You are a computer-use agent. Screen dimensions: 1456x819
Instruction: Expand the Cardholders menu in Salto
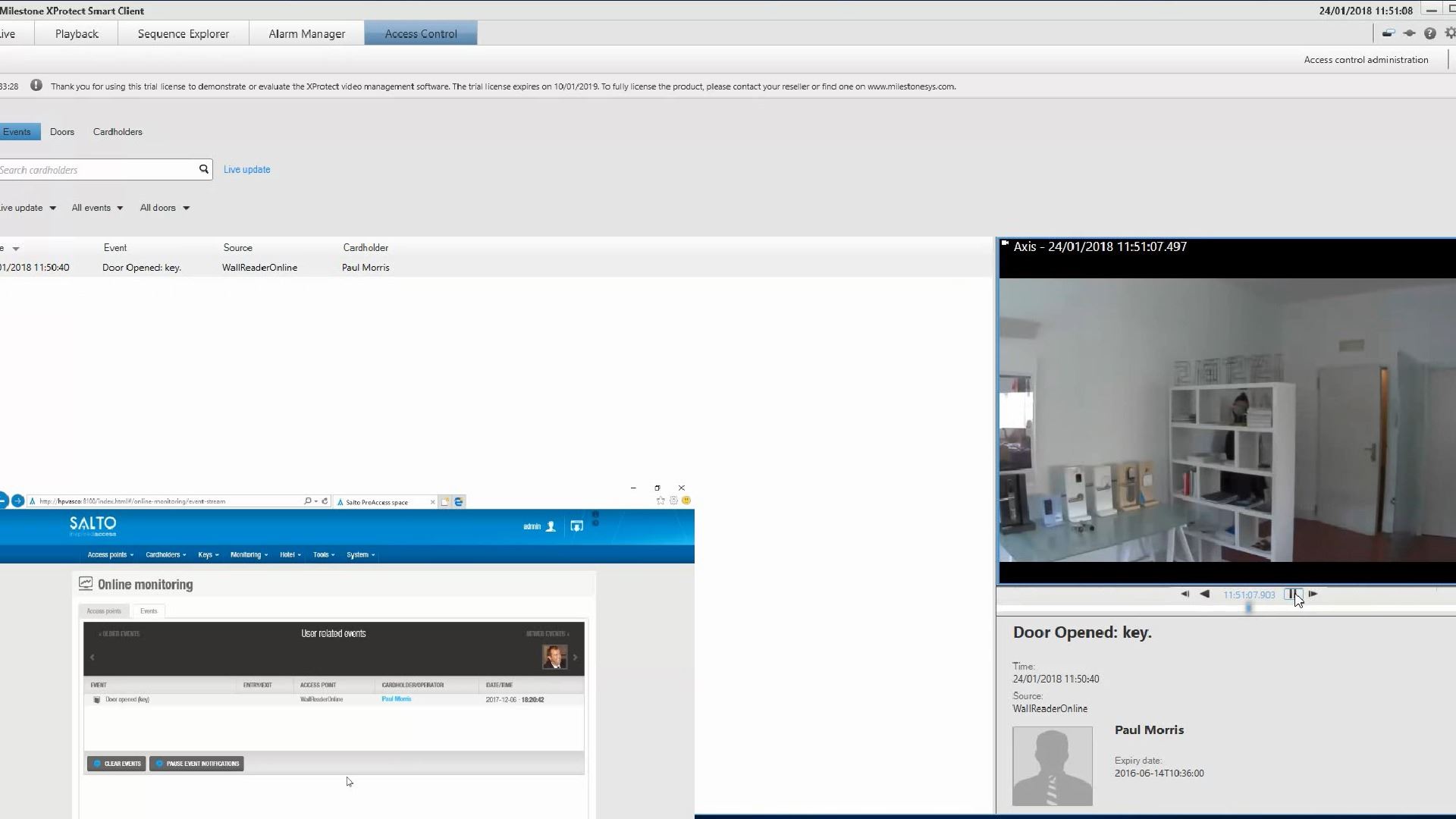pos(166,554)
